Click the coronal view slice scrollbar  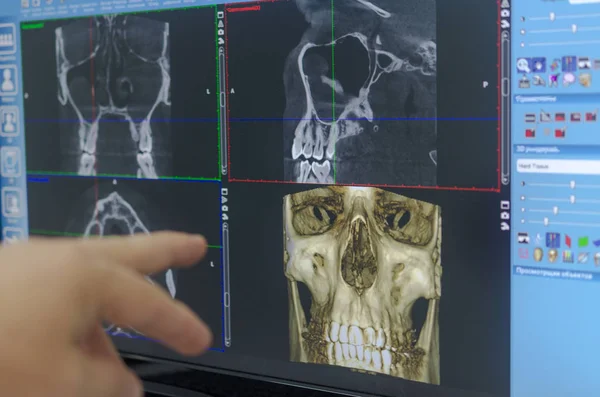(223, 110)
